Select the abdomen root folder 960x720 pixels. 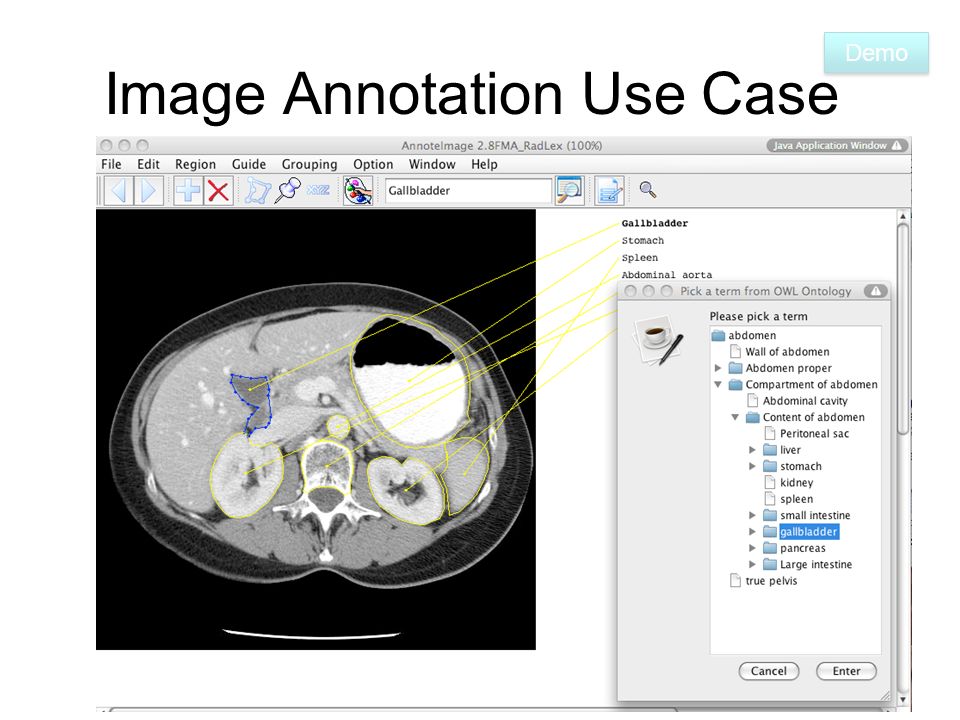[744, 336]
